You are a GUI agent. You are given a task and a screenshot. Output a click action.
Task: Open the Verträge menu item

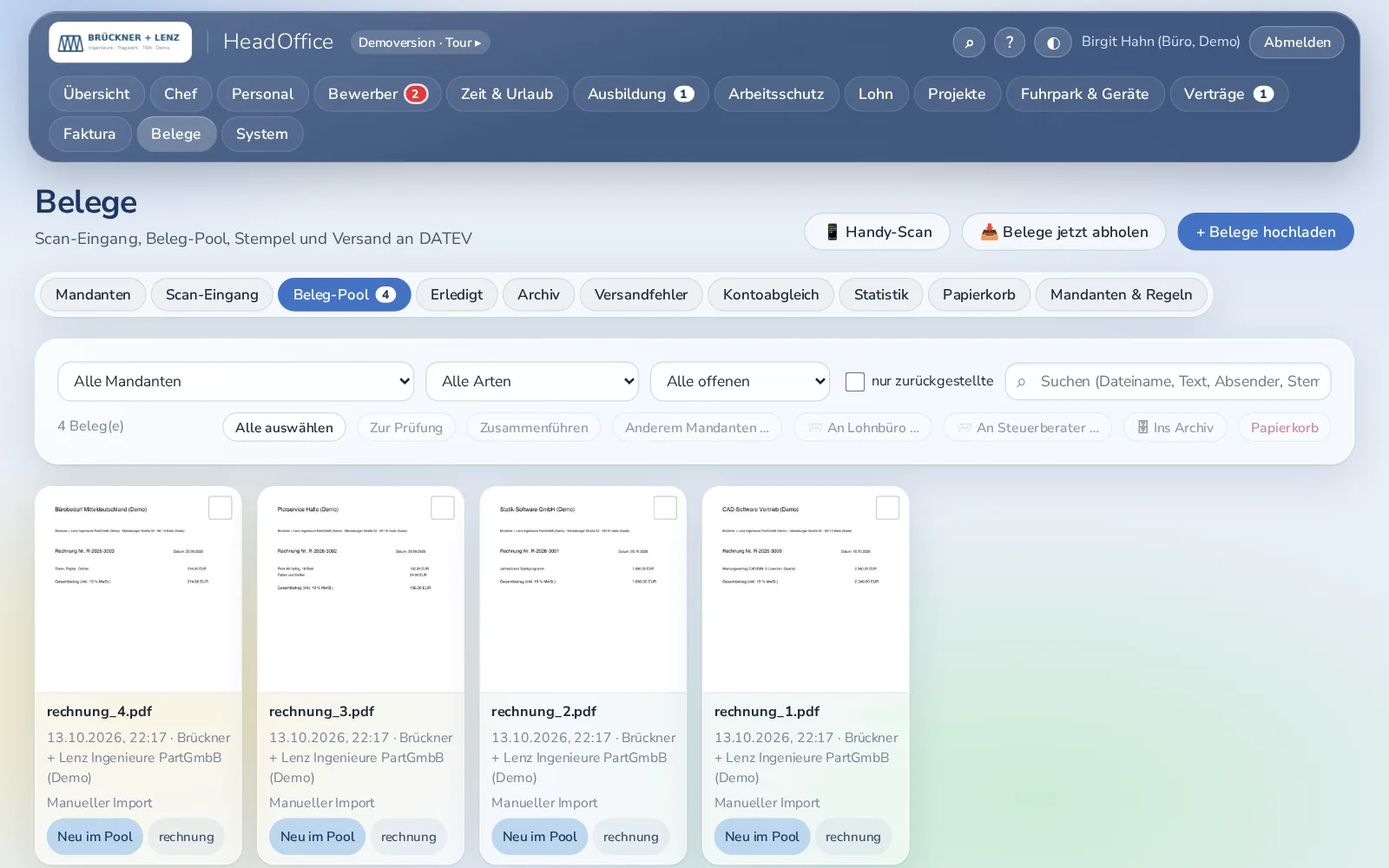tap(1228, 94)
